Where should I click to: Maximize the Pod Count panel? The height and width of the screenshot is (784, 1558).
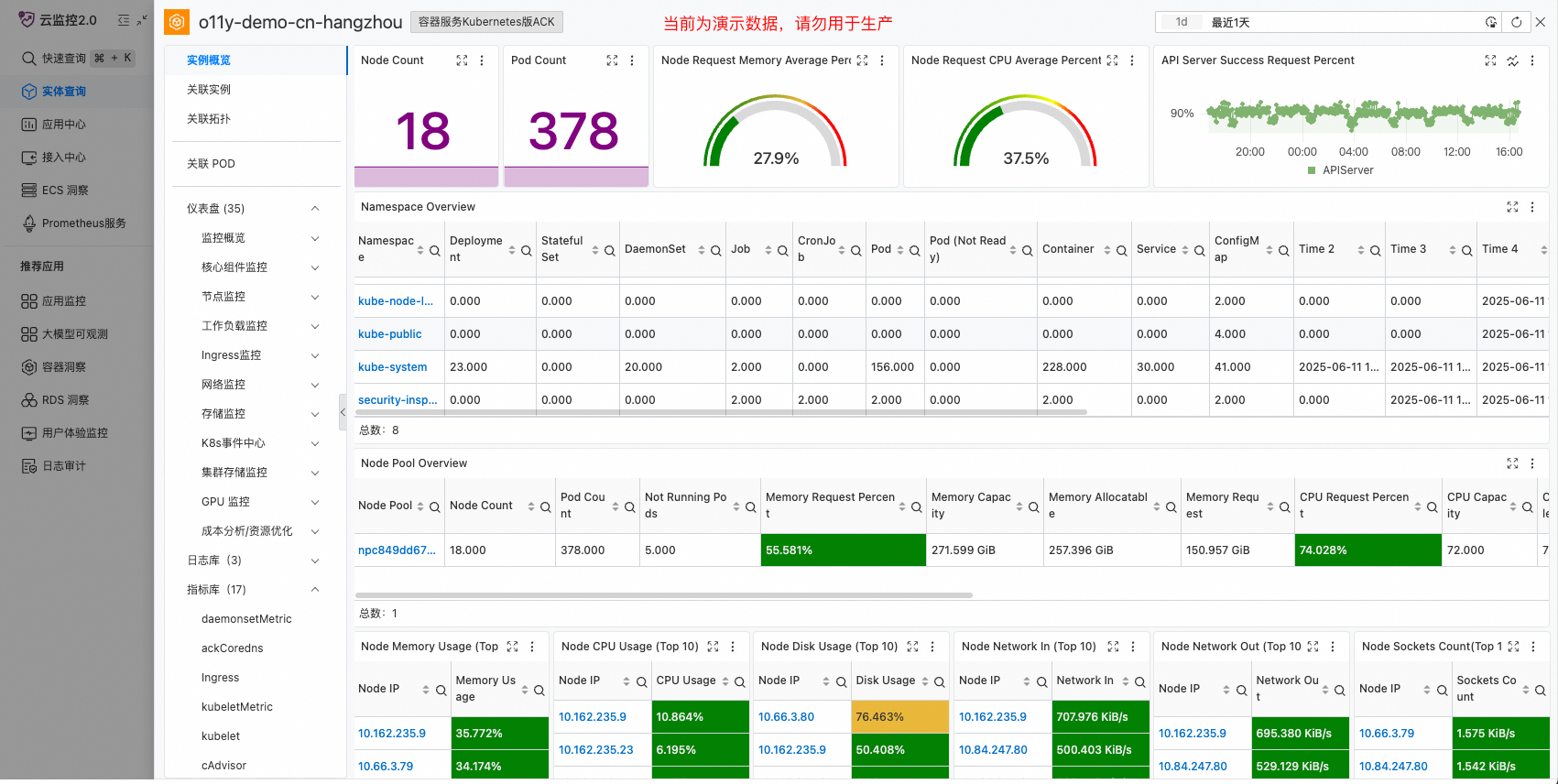(612, 60)
